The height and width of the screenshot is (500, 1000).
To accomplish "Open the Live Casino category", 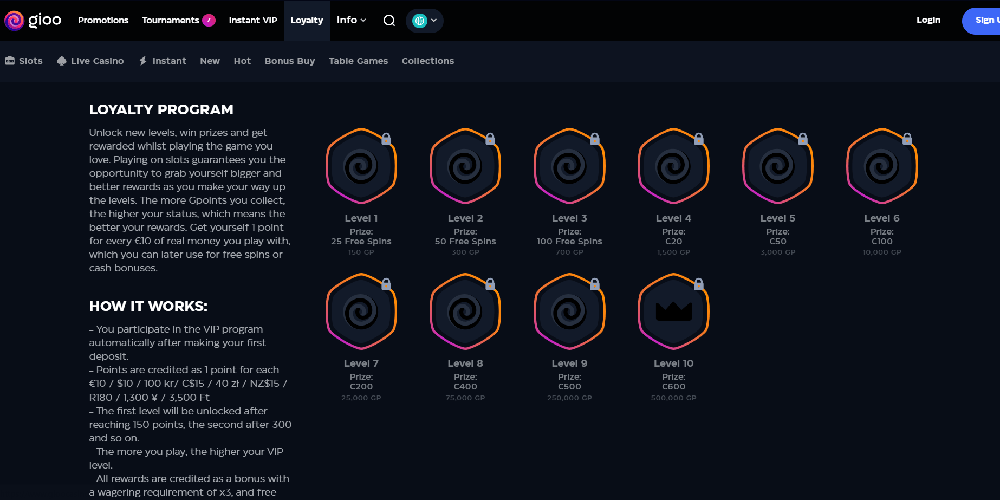I will pos(90,61).
